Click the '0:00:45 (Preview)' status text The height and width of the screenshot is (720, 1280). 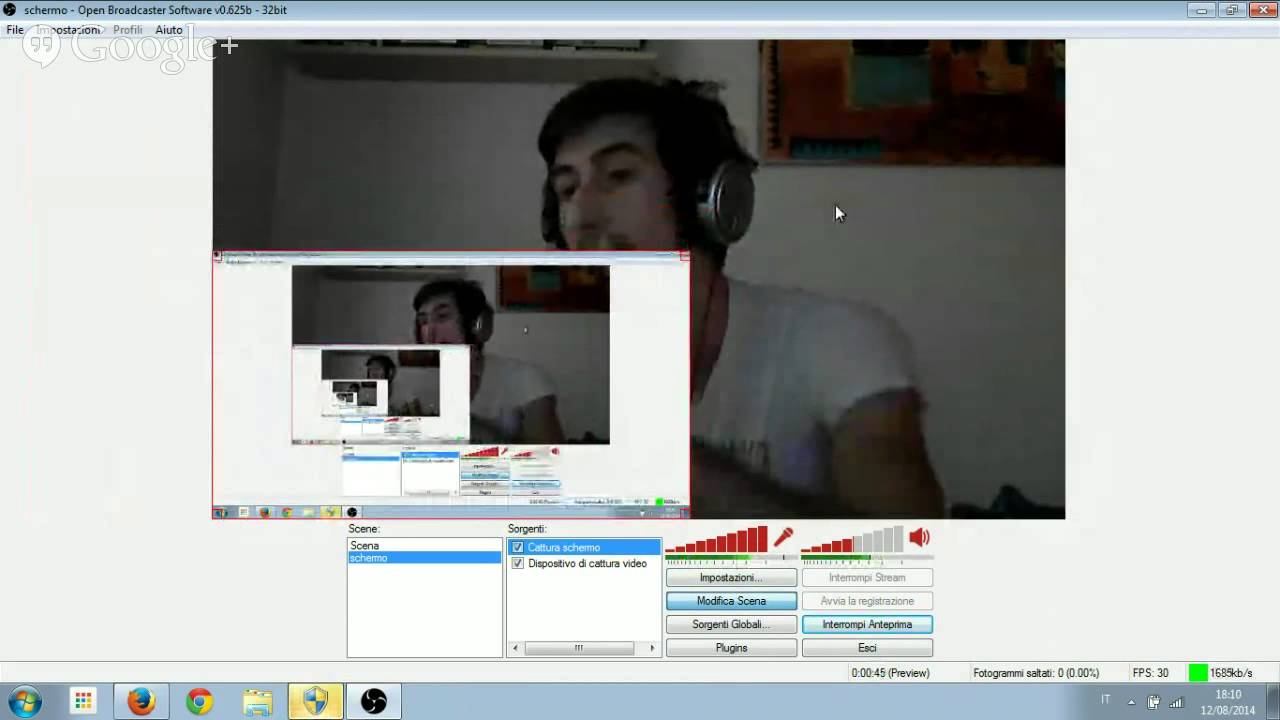[x=890, y=673]
